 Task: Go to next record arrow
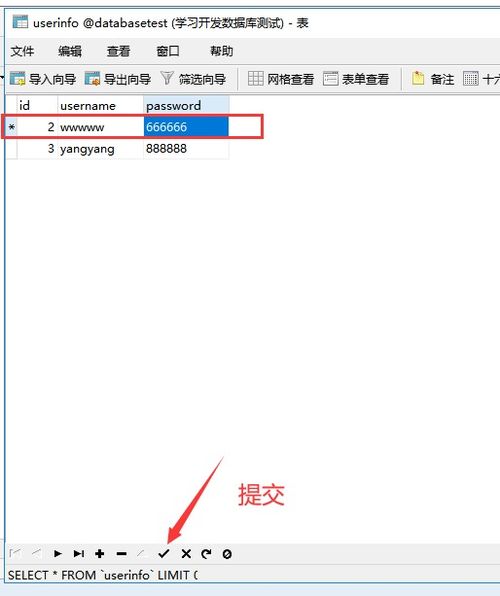tap(58, 554)
